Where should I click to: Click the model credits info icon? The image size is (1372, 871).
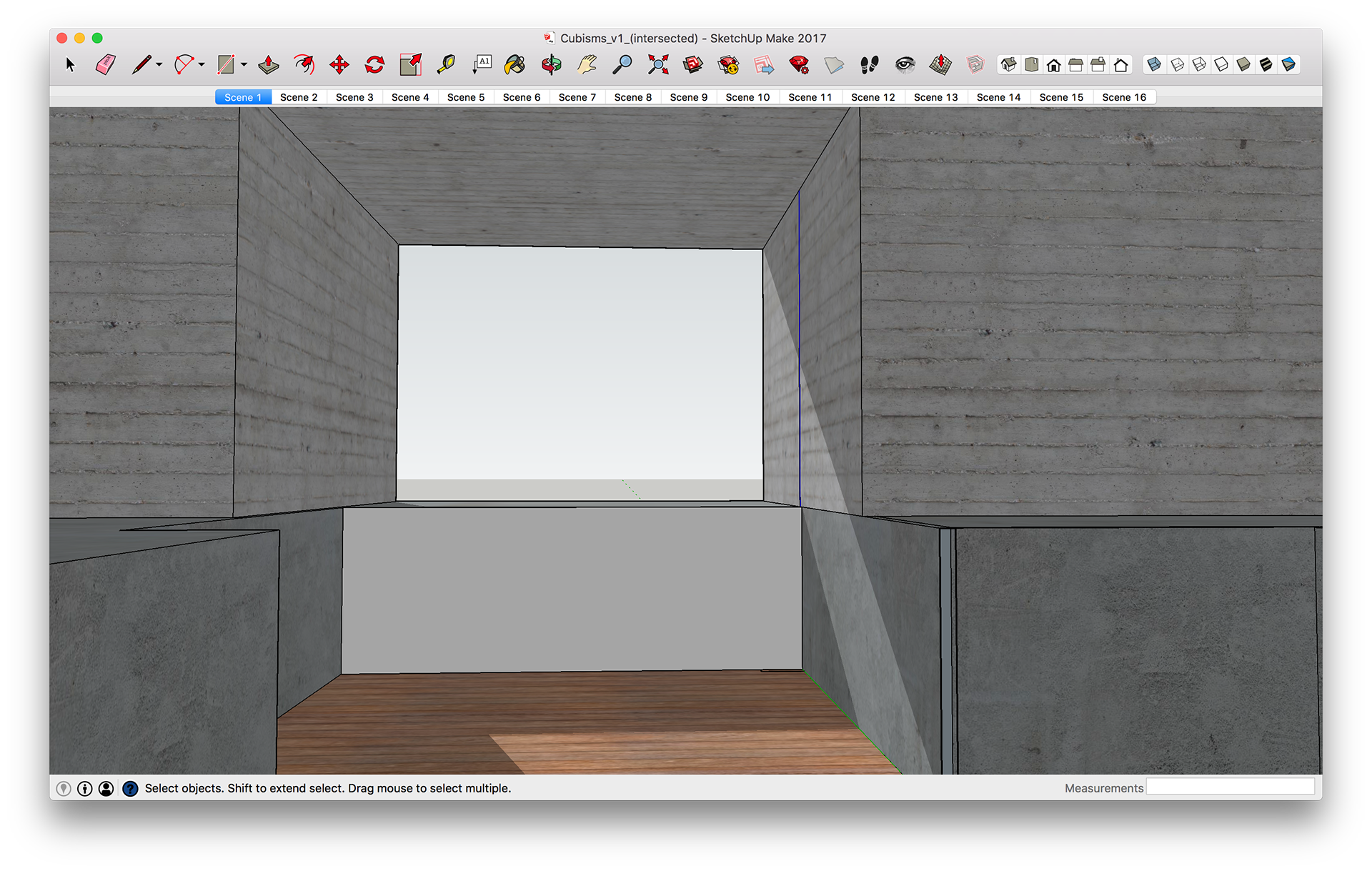point(85,788)
